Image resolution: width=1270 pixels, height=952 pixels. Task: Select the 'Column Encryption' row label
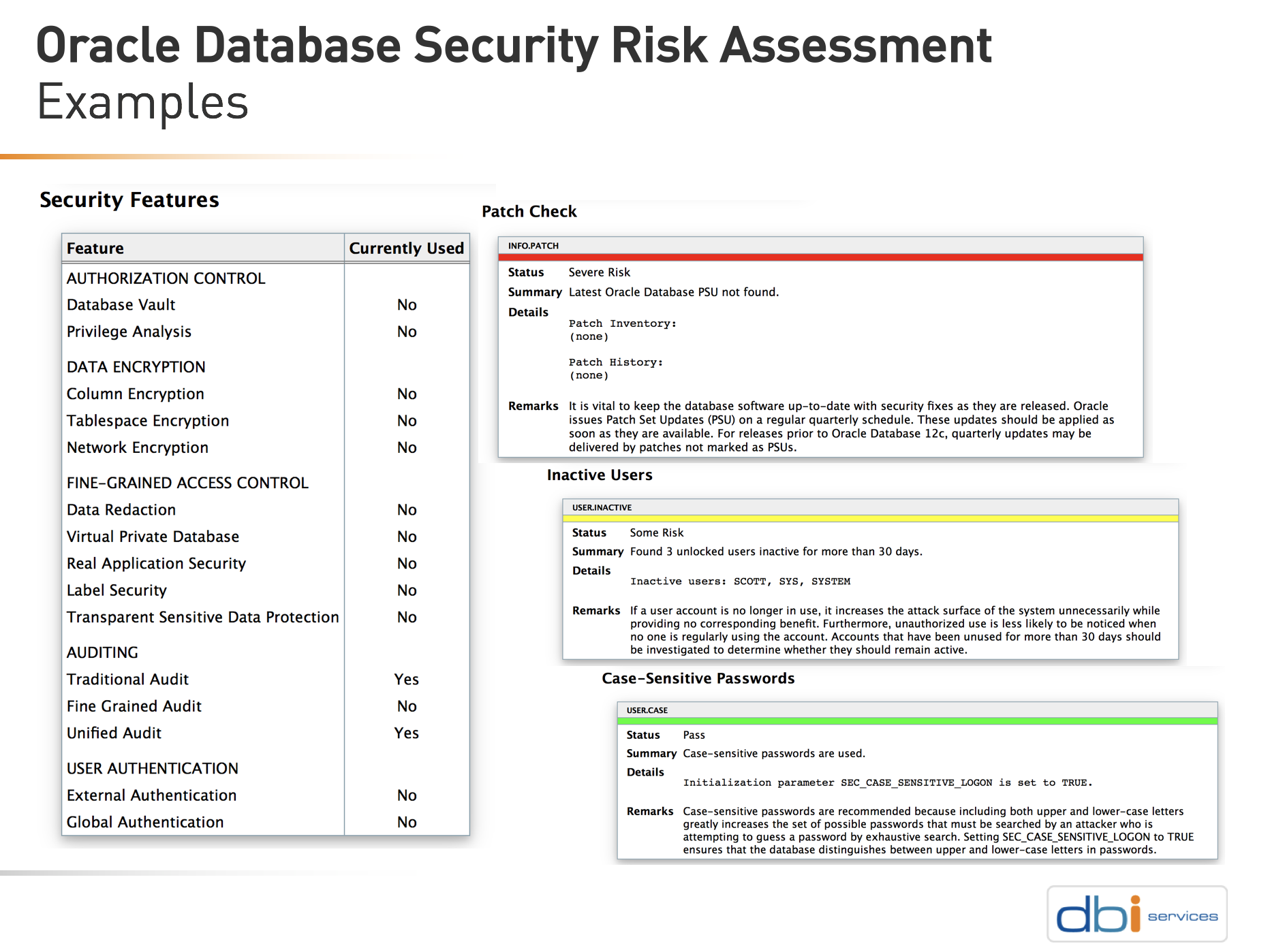(x=136, y=394)
